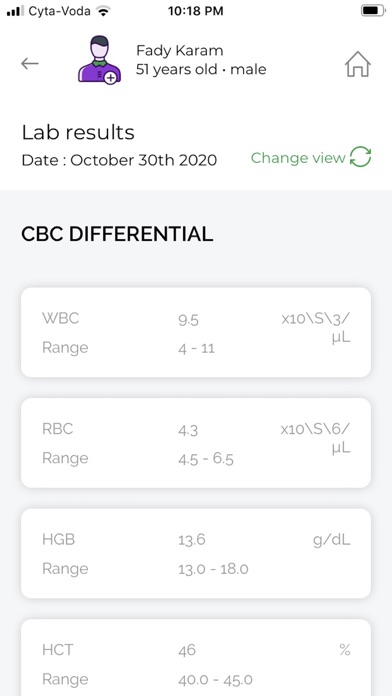
Task: Tap the CBC DIFFERENTIAL section heading
Action: pos(117,234)
